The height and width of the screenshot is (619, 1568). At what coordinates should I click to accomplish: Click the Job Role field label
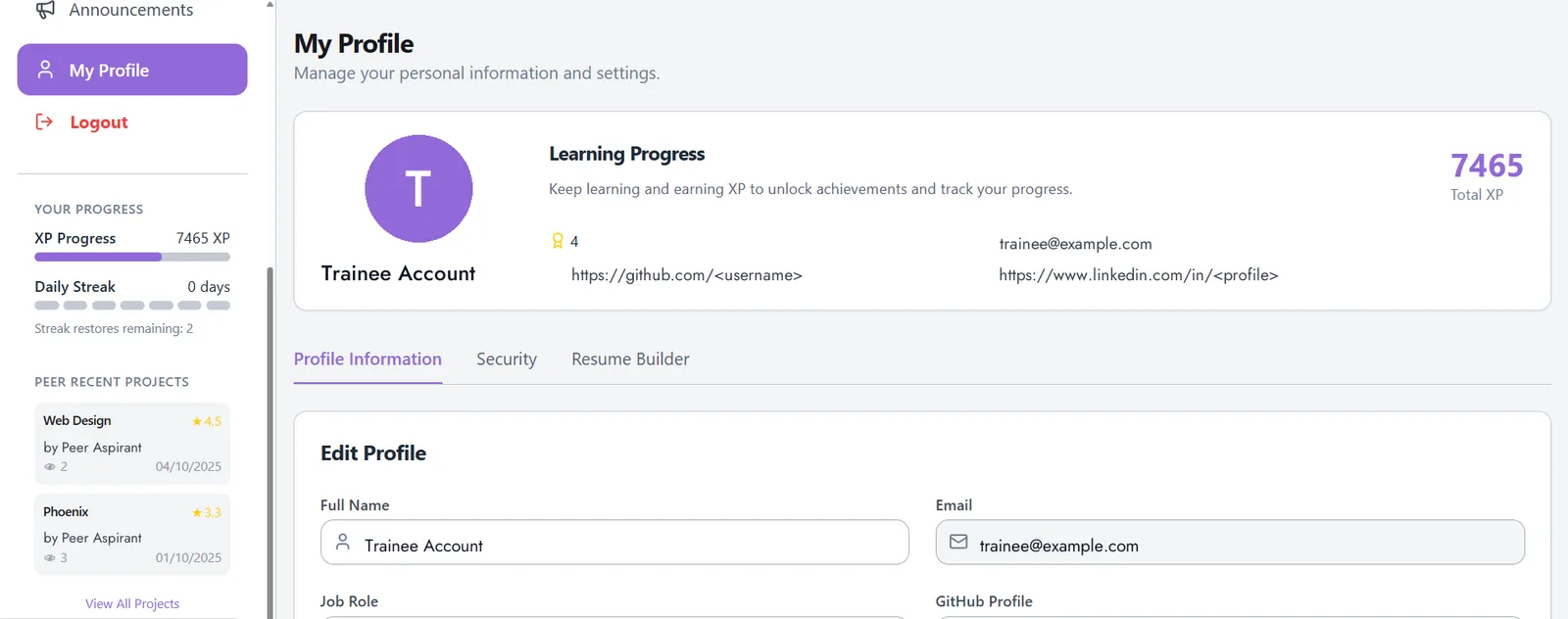pyautogui.click(x=349, y=601)
